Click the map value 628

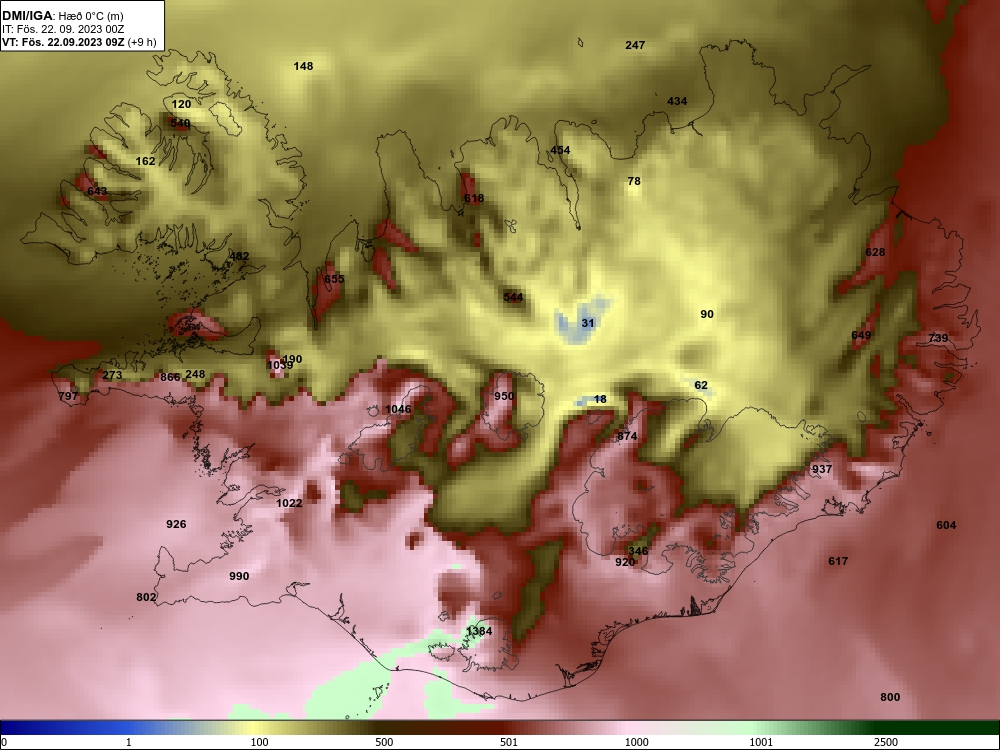click(875, 252)
